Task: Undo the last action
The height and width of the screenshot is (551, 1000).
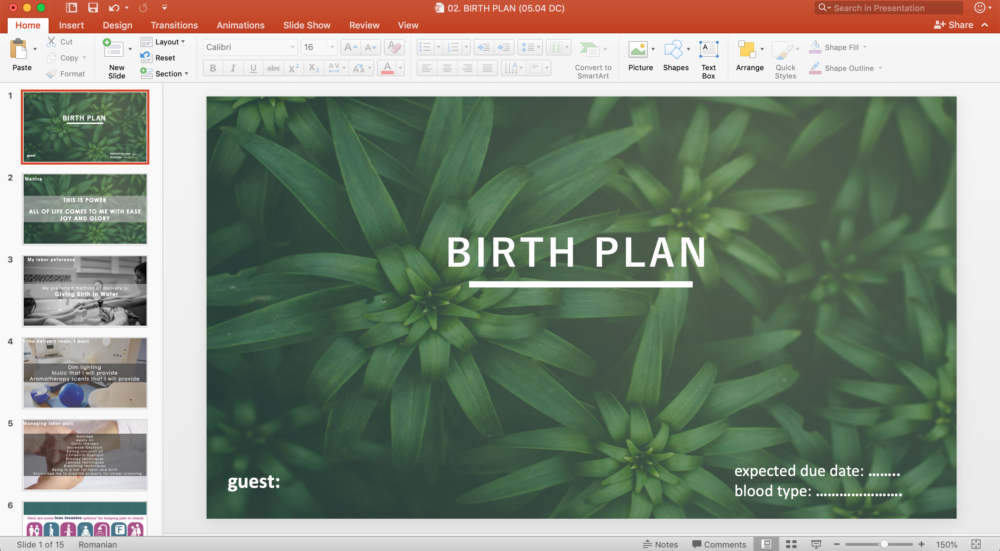Action: (x=114, y=8)
